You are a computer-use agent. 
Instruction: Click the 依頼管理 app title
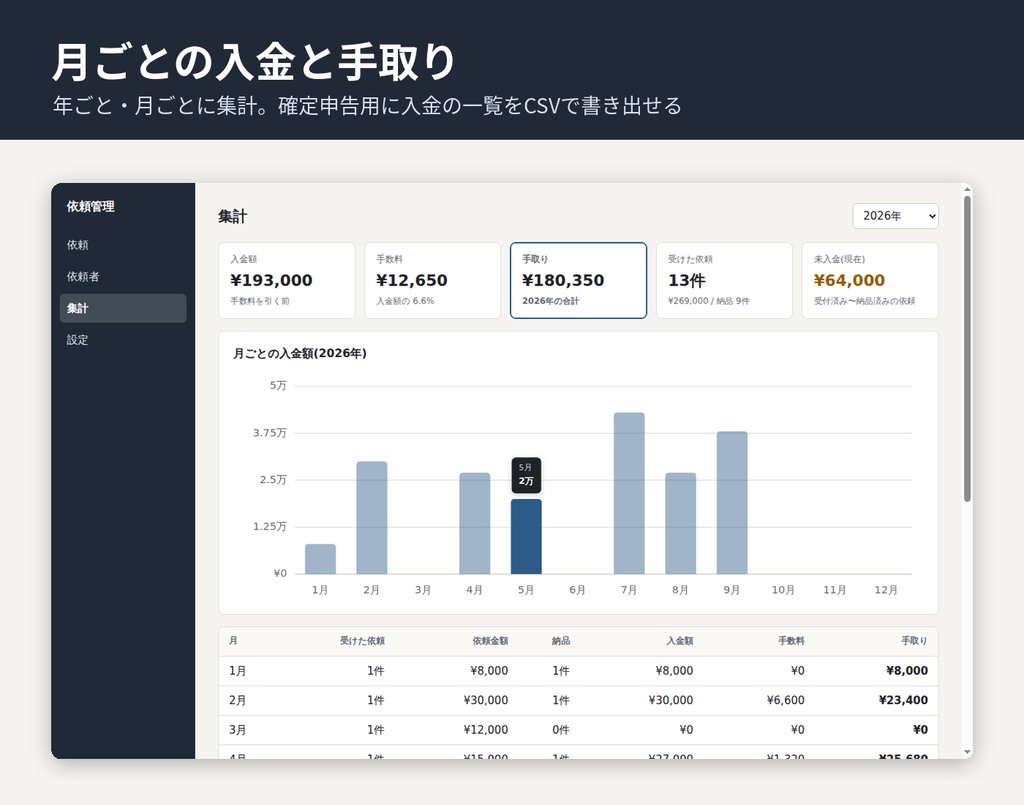point(90,206)
